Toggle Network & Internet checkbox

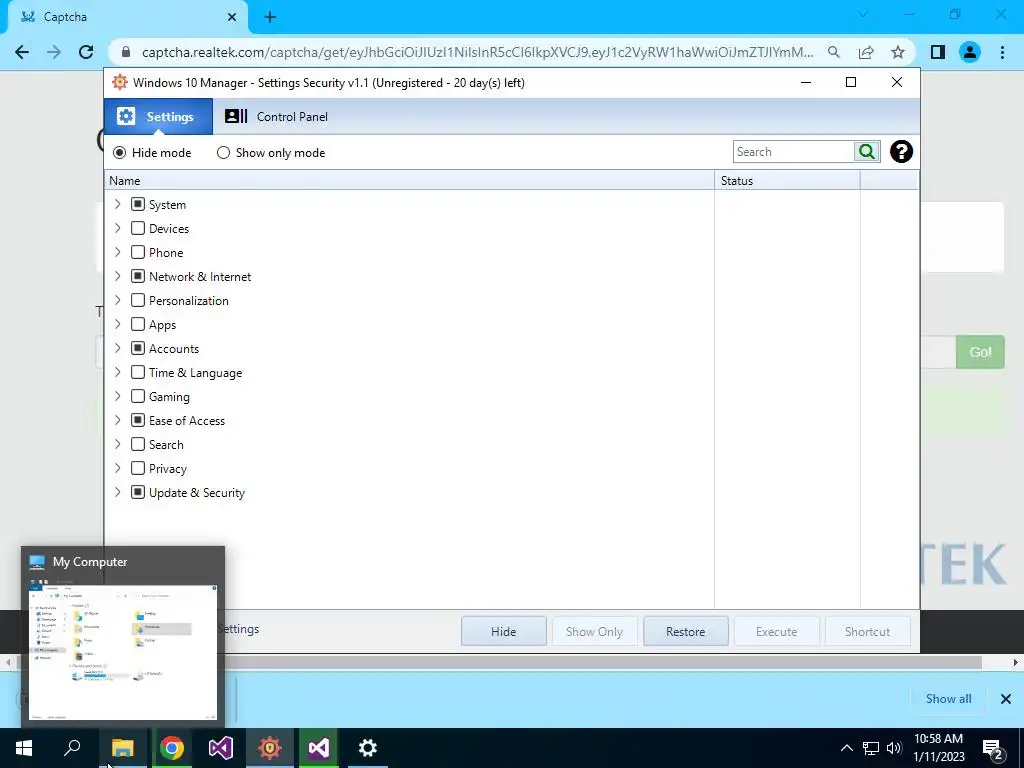pos(138,276)
